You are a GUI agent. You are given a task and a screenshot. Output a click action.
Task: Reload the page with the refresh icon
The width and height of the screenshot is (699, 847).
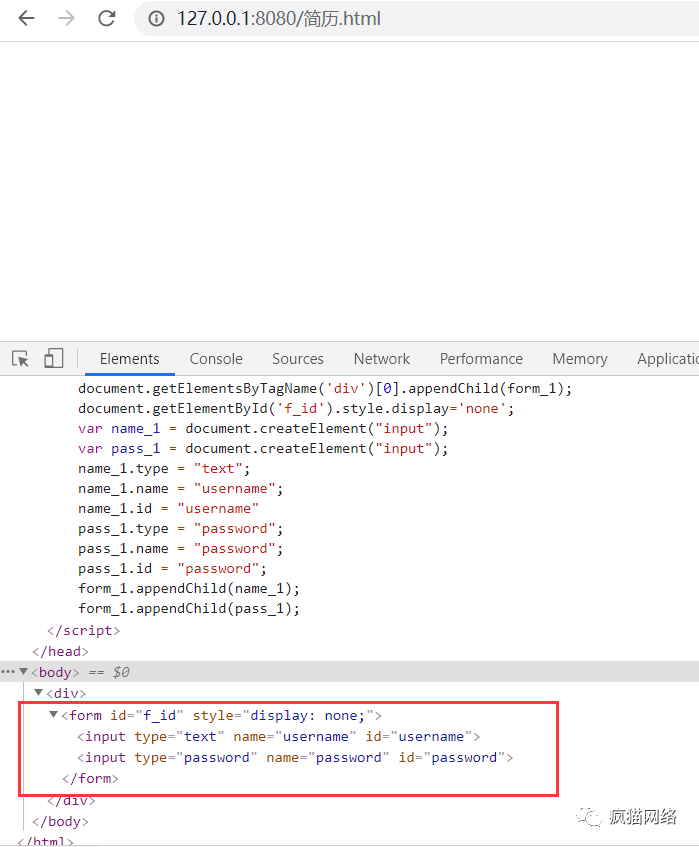click(x=106, y=18)
